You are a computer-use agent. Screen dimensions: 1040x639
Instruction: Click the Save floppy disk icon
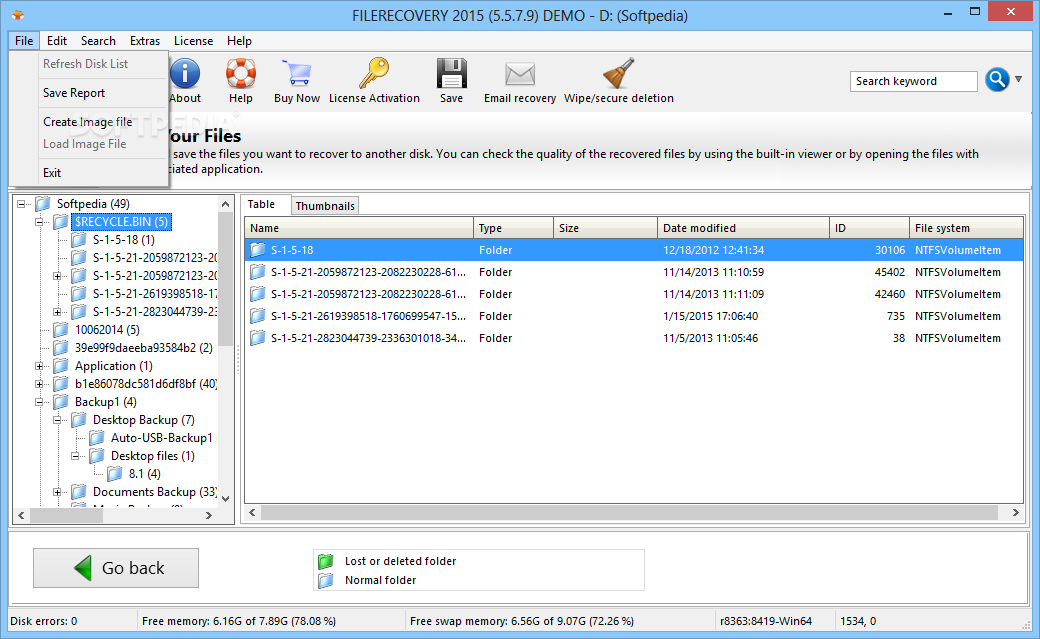point(451,73)
